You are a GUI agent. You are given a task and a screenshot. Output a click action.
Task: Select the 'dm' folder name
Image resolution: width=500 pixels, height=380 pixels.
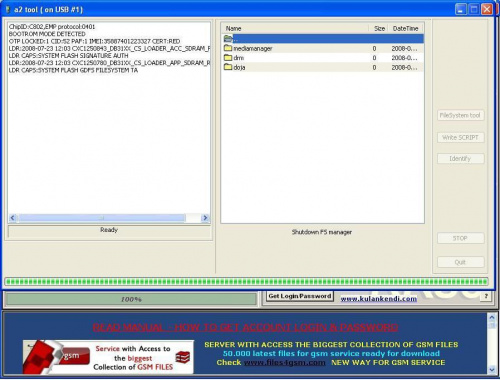(238, 58)
